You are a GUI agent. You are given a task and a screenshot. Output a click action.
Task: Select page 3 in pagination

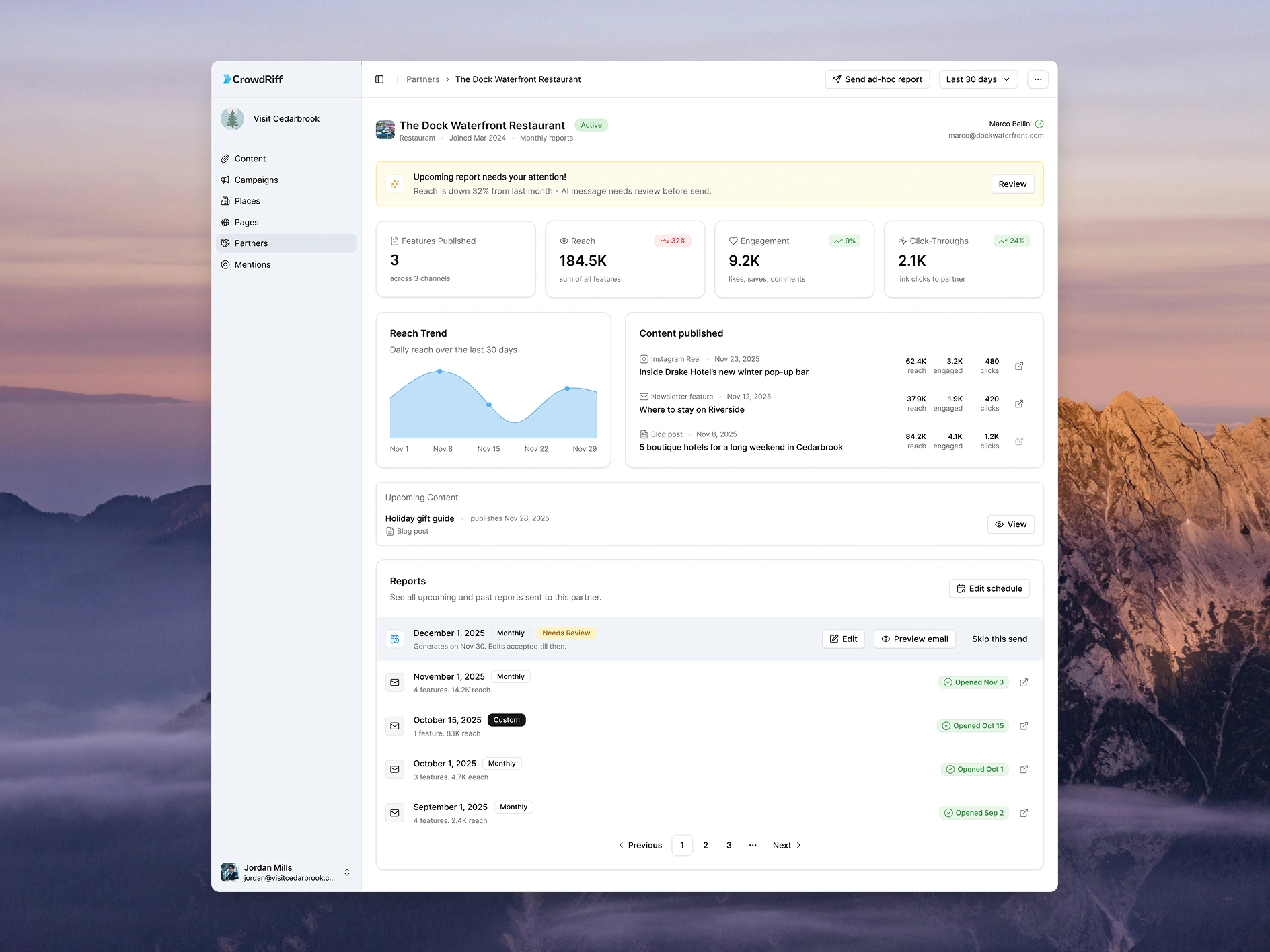click(729, 846)
